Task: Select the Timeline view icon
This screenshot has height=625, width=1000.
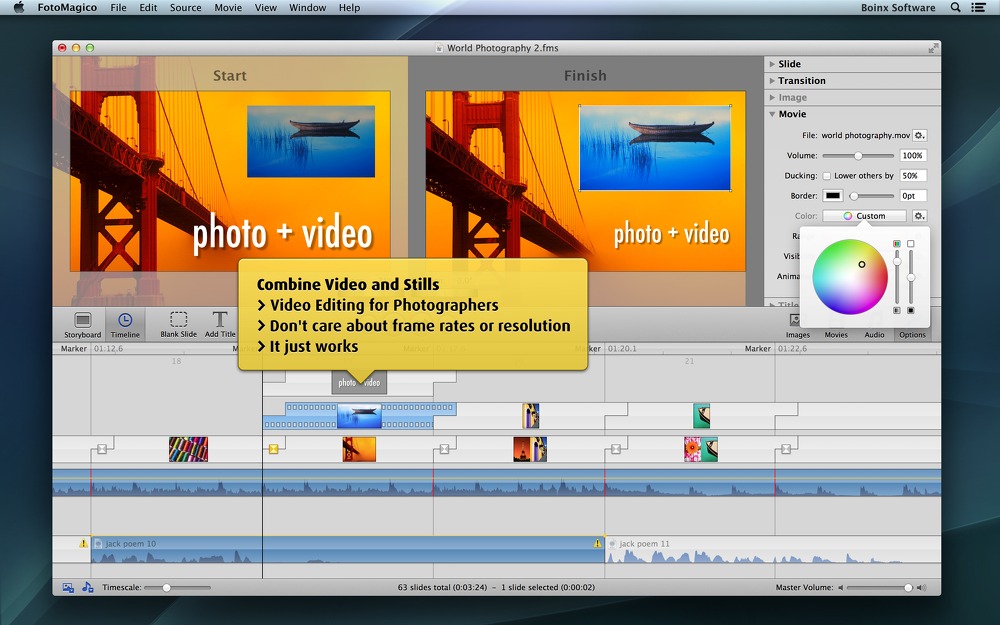Action: [125, 322]
